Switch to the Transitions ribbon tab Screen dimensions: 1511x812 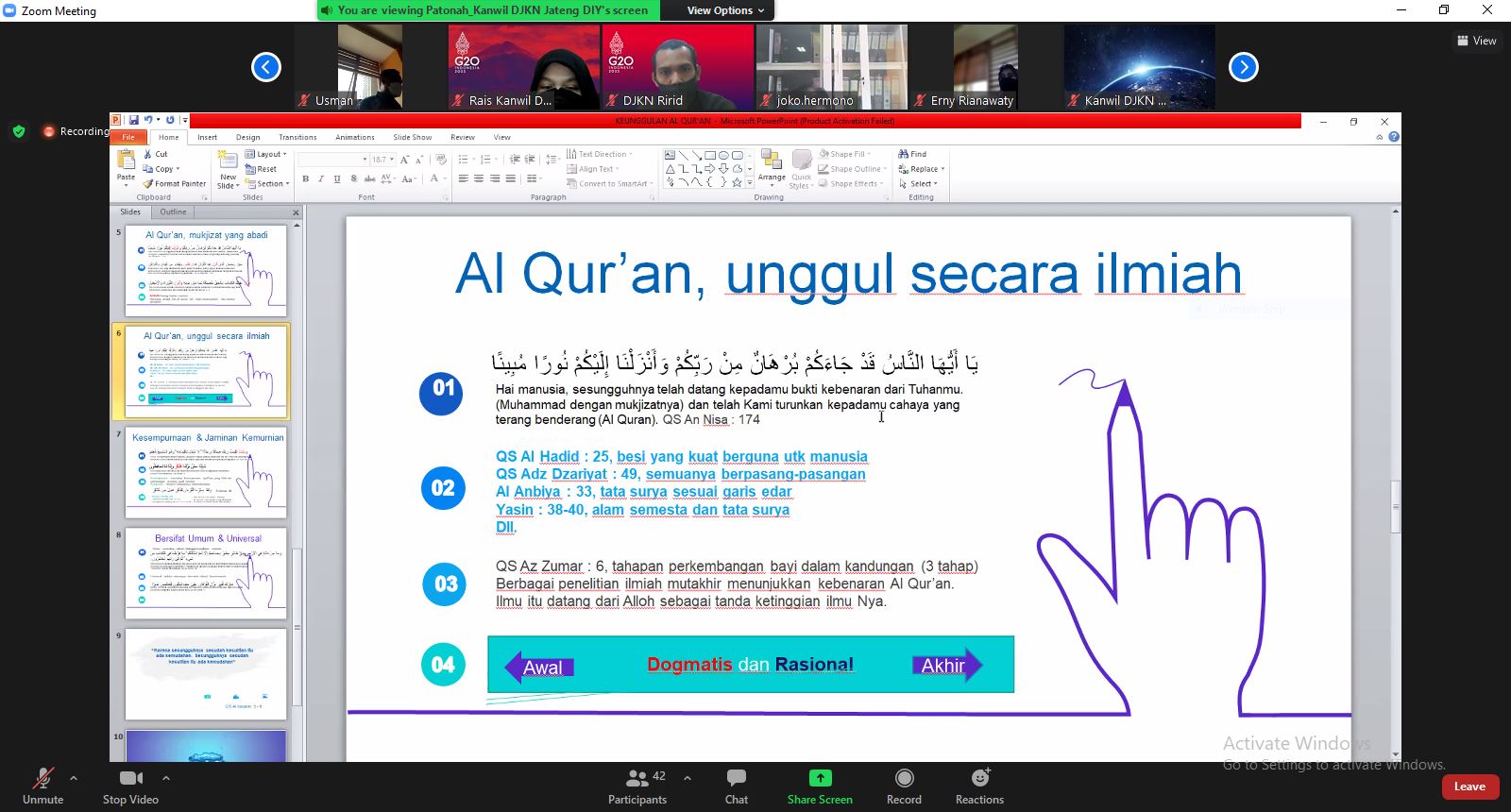[297, 137]
